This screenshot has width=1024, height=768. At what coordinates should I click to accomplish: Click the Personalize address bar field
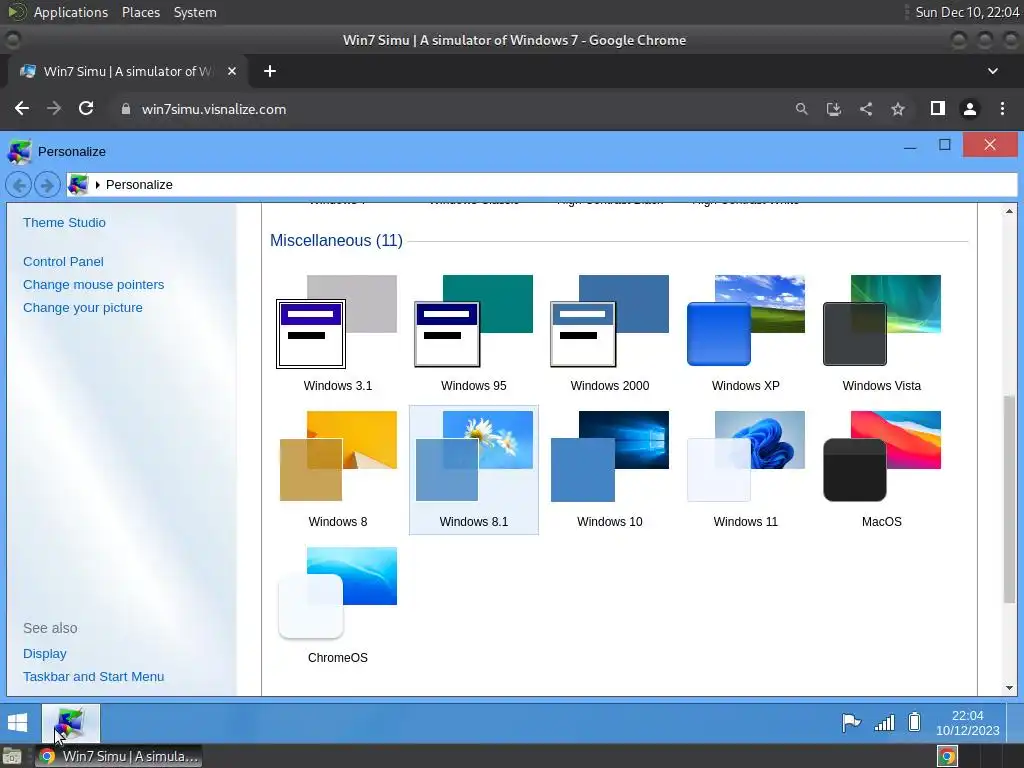541,185
